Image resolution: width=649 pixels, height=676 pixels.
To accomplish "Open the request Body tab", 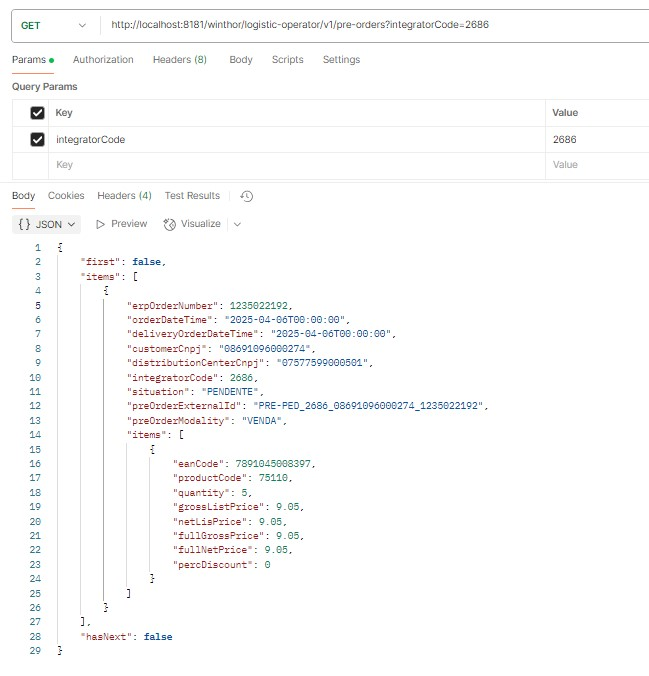I will pos(240,60).
